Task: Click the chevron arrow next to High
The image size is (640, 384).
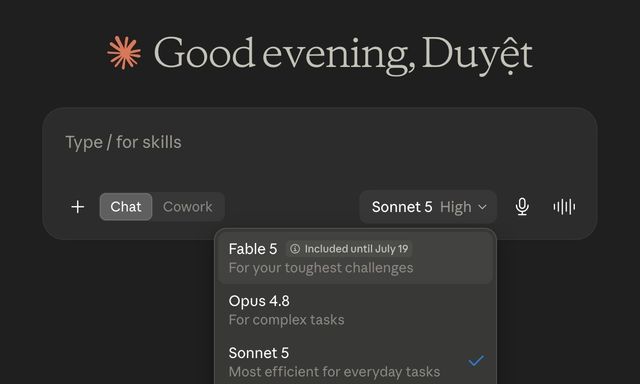Action: pyautogui.click(x=482, y=207)
